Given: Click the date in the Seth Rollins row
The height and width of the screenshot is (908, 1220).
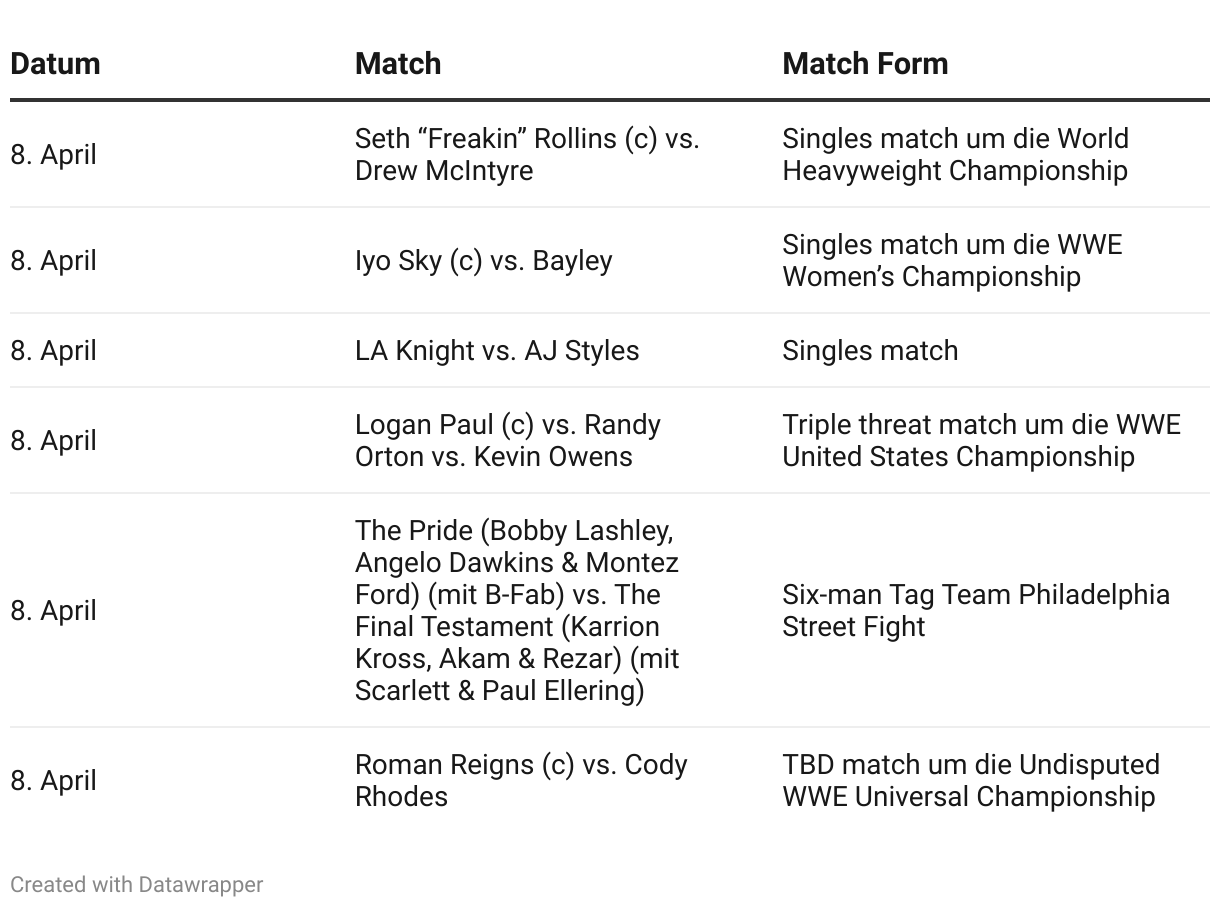Looking at the screenshot, I should [54, 154].
